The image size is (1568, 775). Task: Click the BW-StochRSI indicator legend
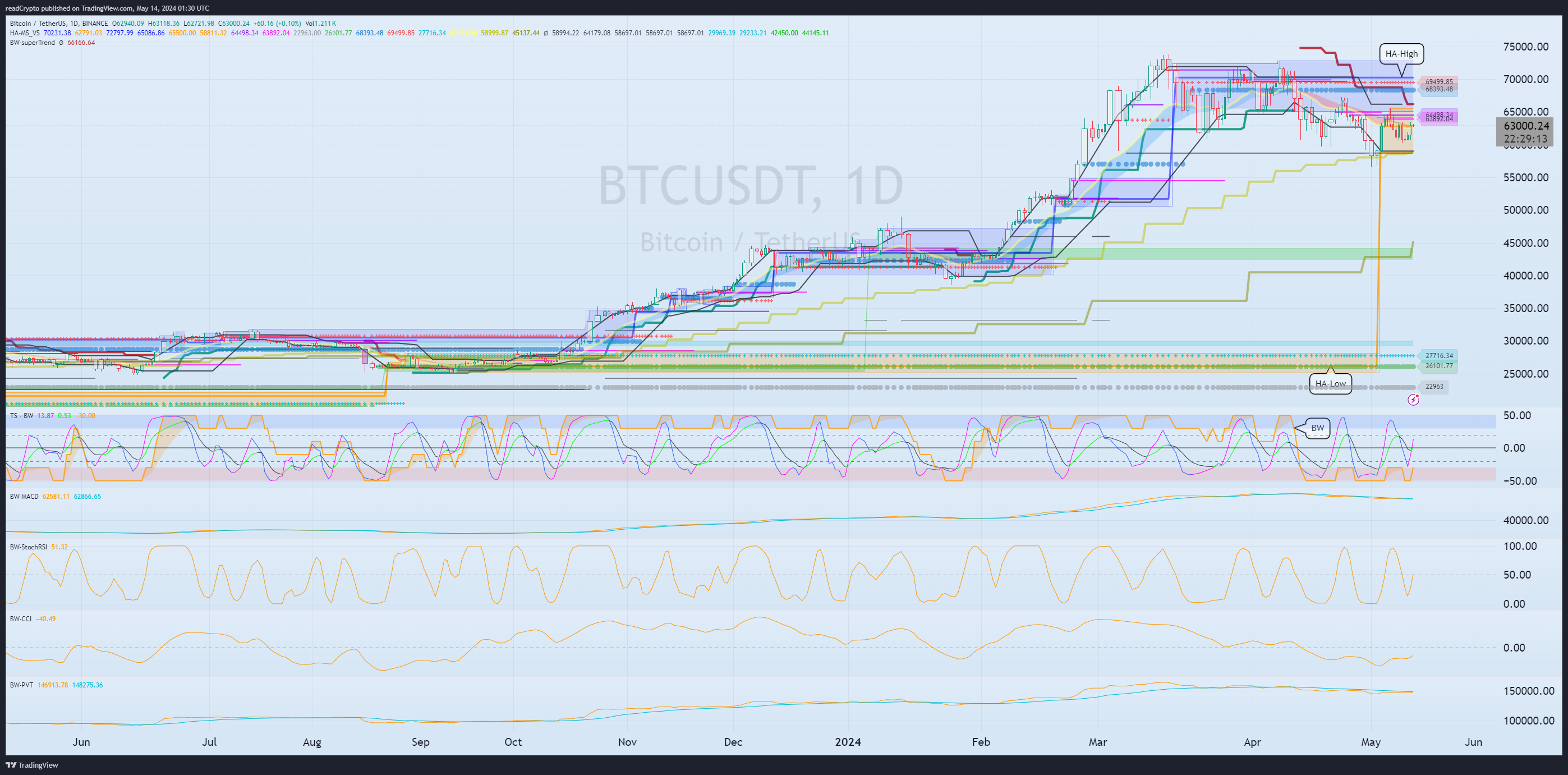(29, 547)
